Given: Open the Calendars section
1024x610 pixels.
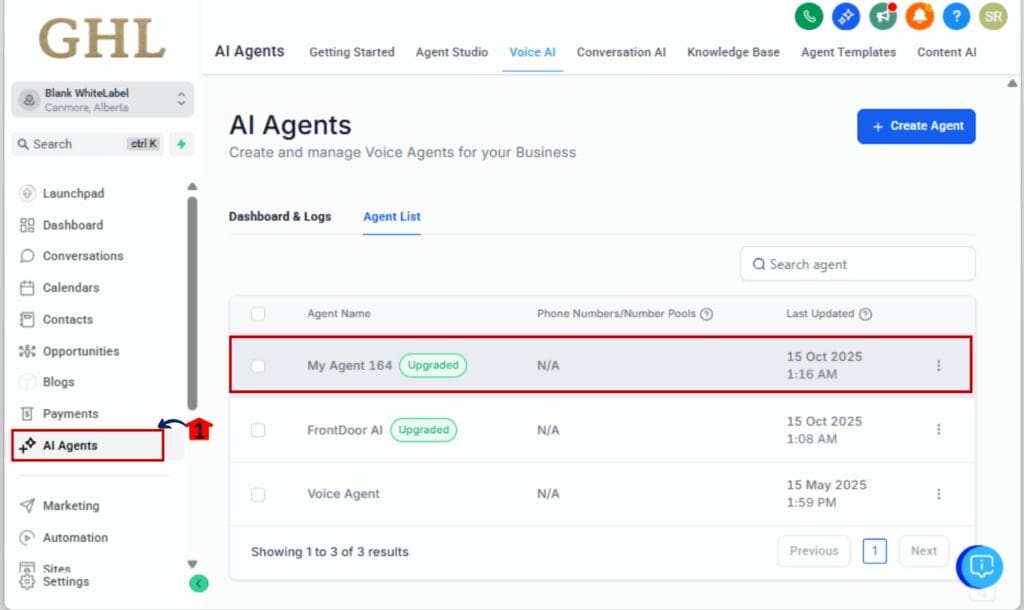Looking at the screenshot, I should point(70,288).
